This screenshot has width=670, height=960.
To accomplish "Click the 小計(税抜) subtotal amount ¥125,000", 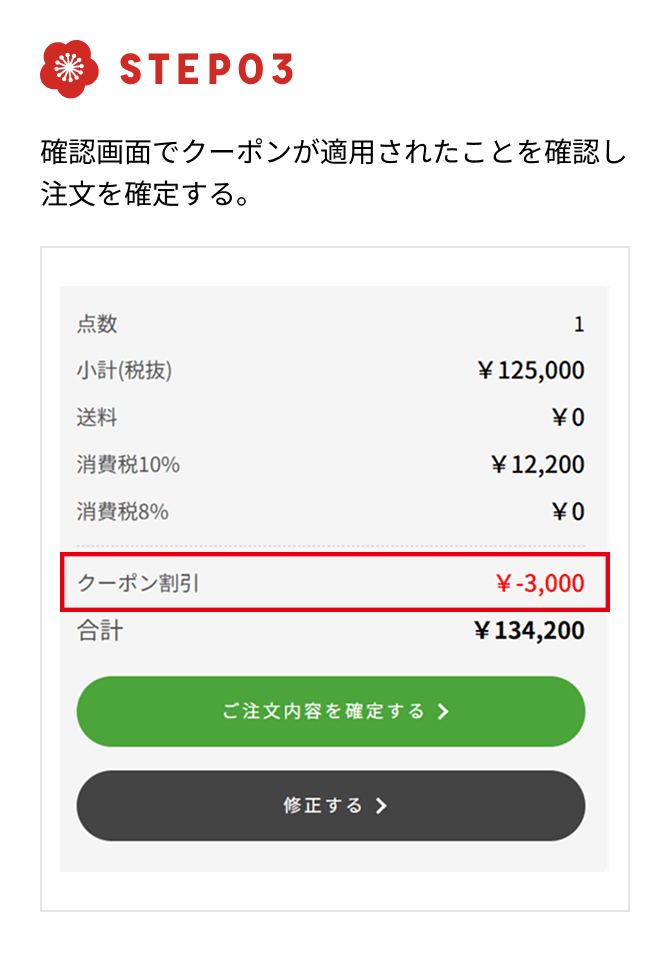I will pyautogui.click(x=530, y=370).
